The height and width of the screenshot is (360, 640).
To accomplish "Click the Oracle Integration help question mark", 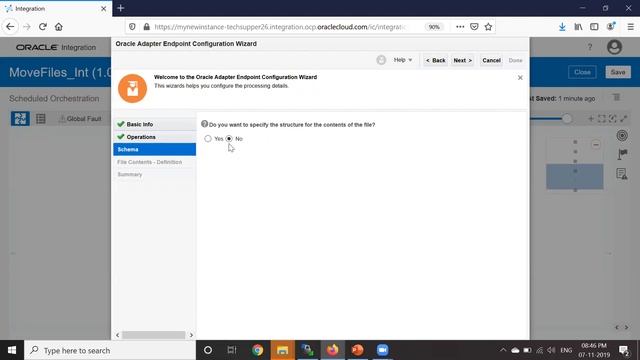I will point(590,47).
